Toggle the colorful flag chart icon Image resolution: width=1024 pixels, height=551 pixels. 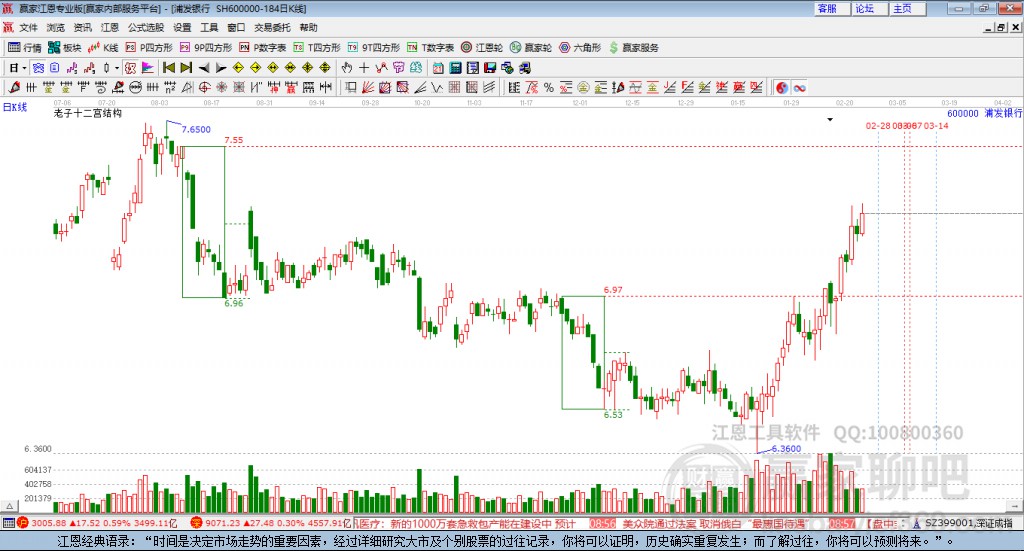tap(148, 68)
